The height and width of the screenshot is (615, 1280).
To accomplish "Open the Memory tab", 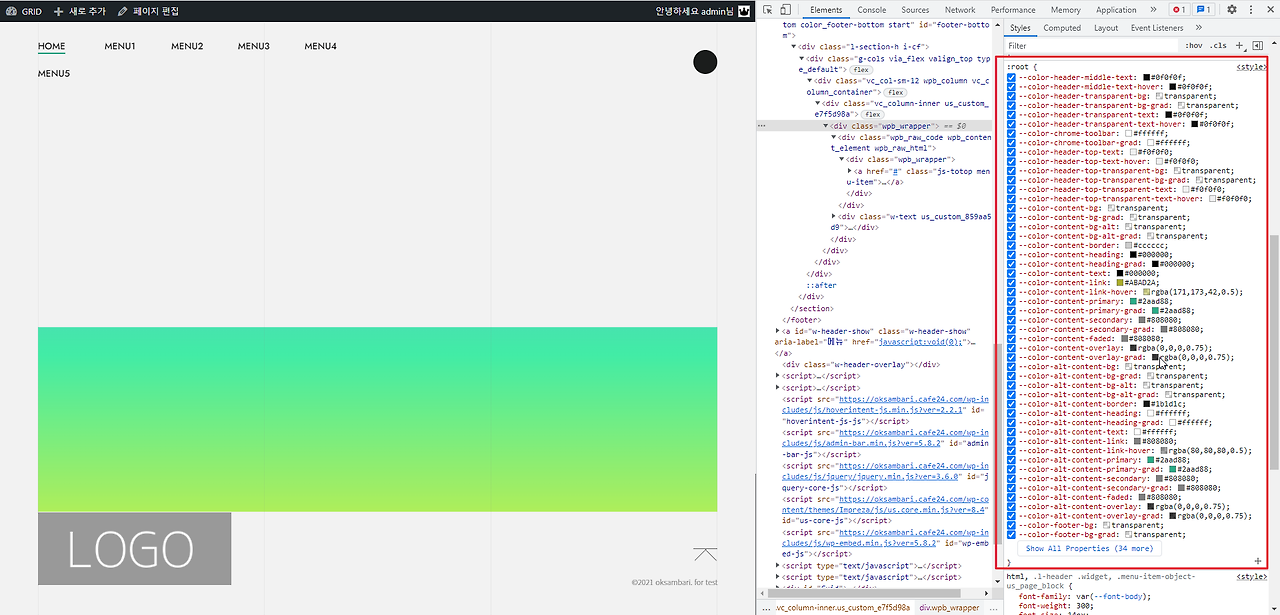I will [x=1065, y=10].
